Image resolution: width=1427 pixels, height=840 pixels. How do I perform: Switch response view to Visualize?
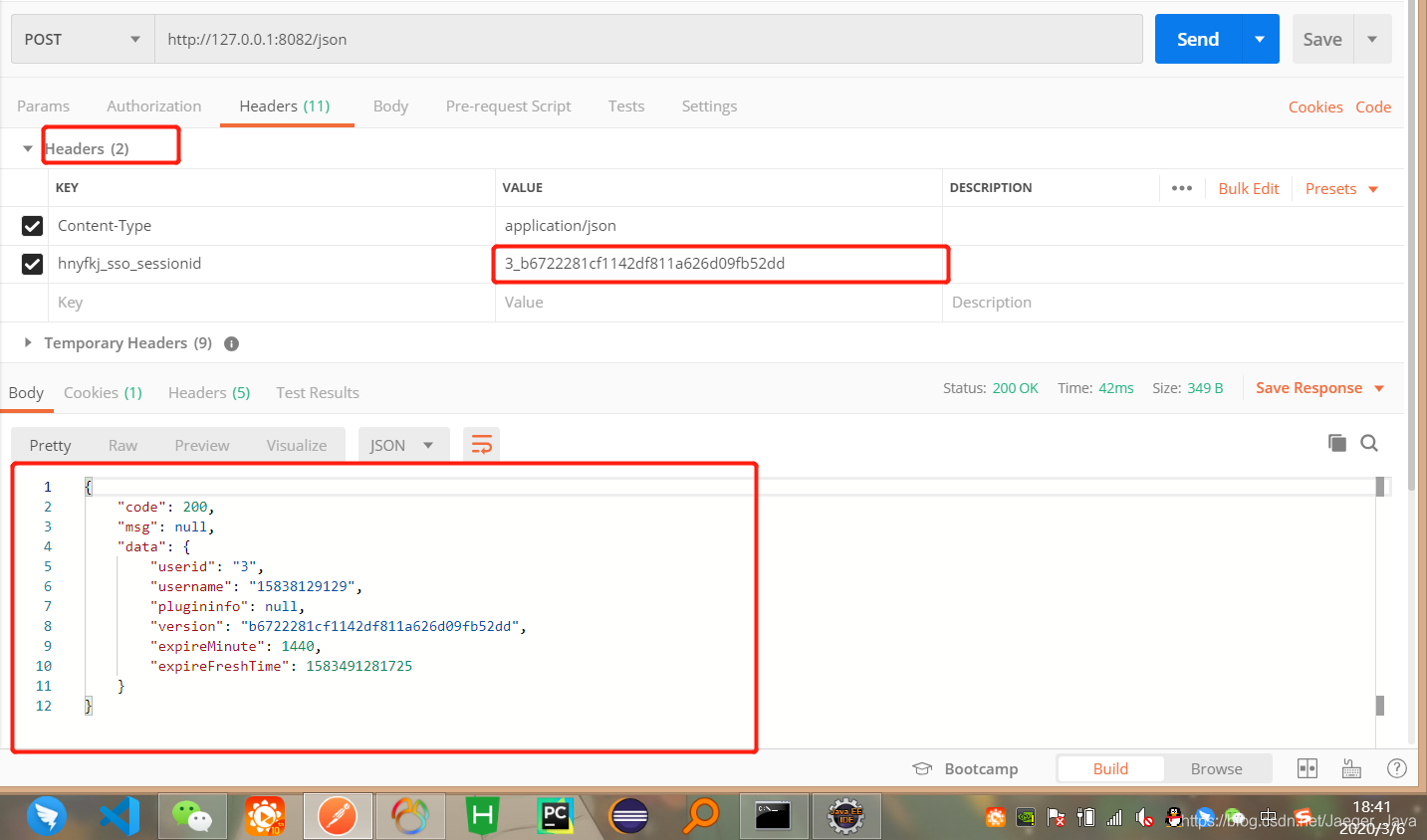point(297,445)
